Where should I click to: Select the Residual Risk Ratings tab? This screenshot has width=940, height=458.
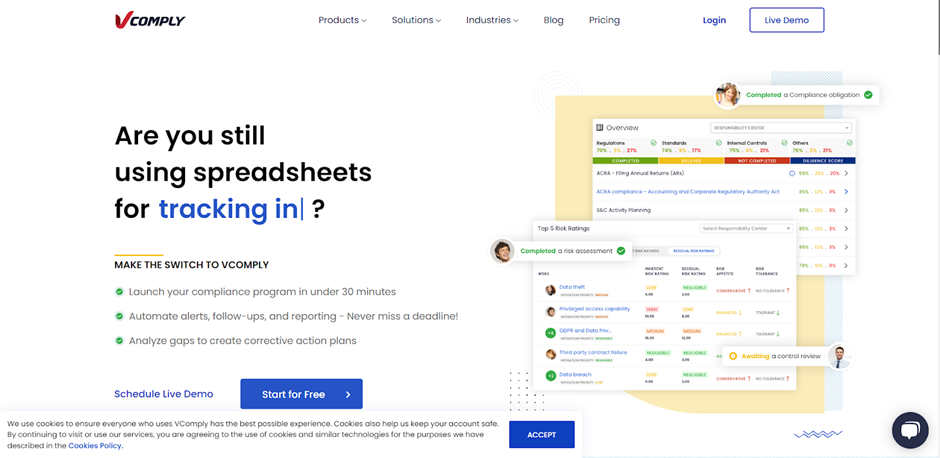(694, 251)
